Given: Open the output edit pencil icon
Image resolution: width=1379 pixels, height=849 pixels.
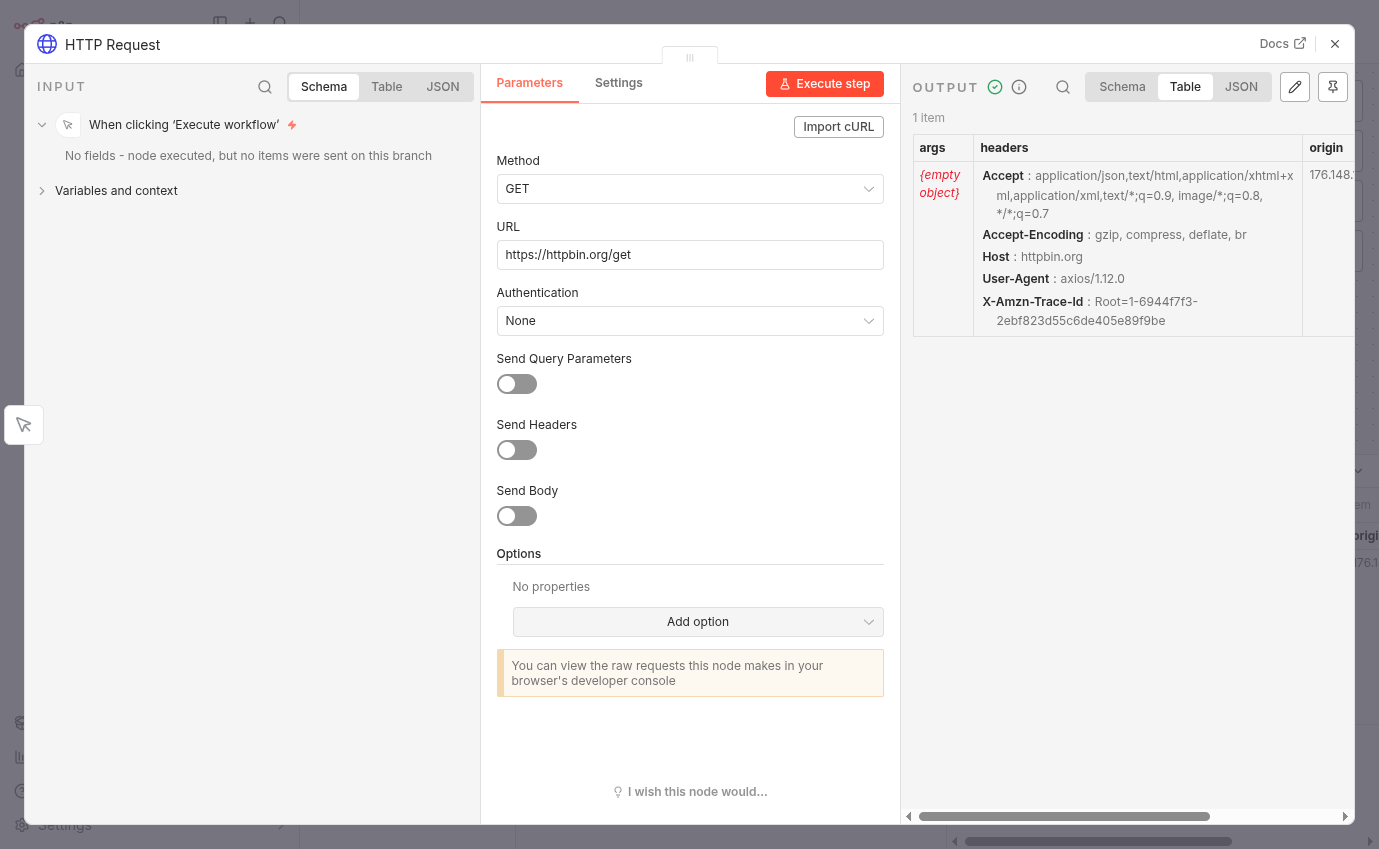Looking at the screenshot, I should pyautogui.click(x=1294, y=87).
